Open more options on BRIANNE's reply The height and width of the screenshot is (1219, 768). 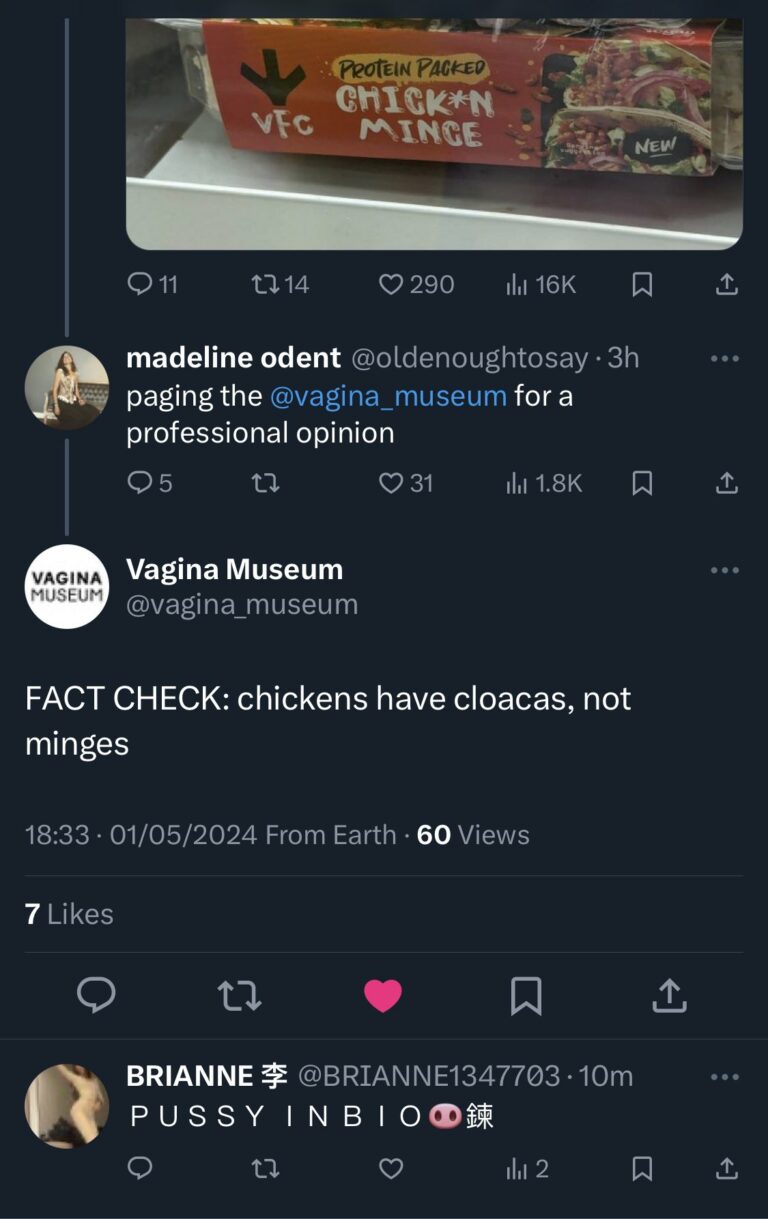coord(723,1075)
